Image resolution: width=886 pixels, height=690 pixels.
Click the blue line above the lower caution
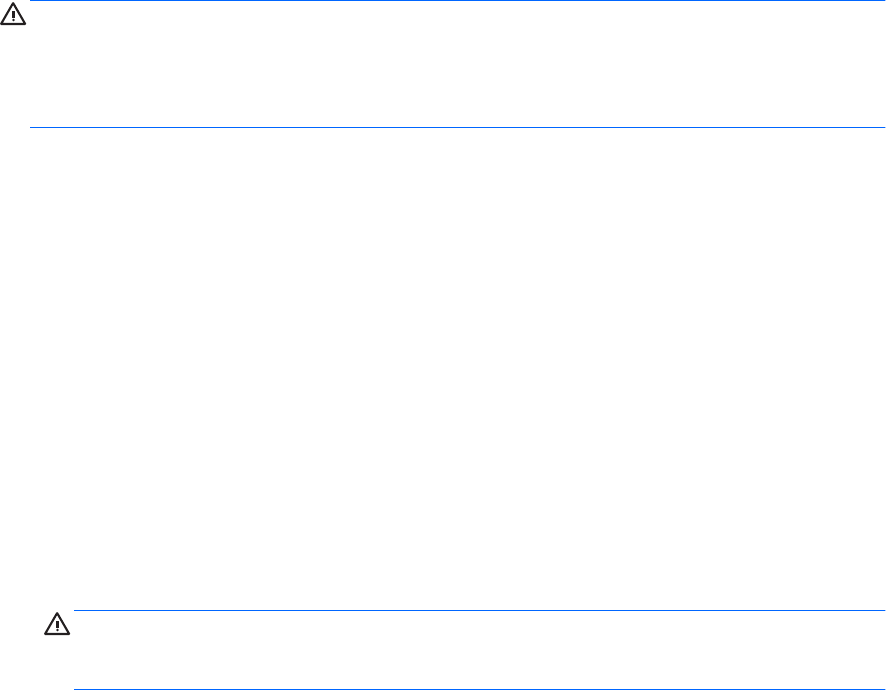[x=480, y=611]
